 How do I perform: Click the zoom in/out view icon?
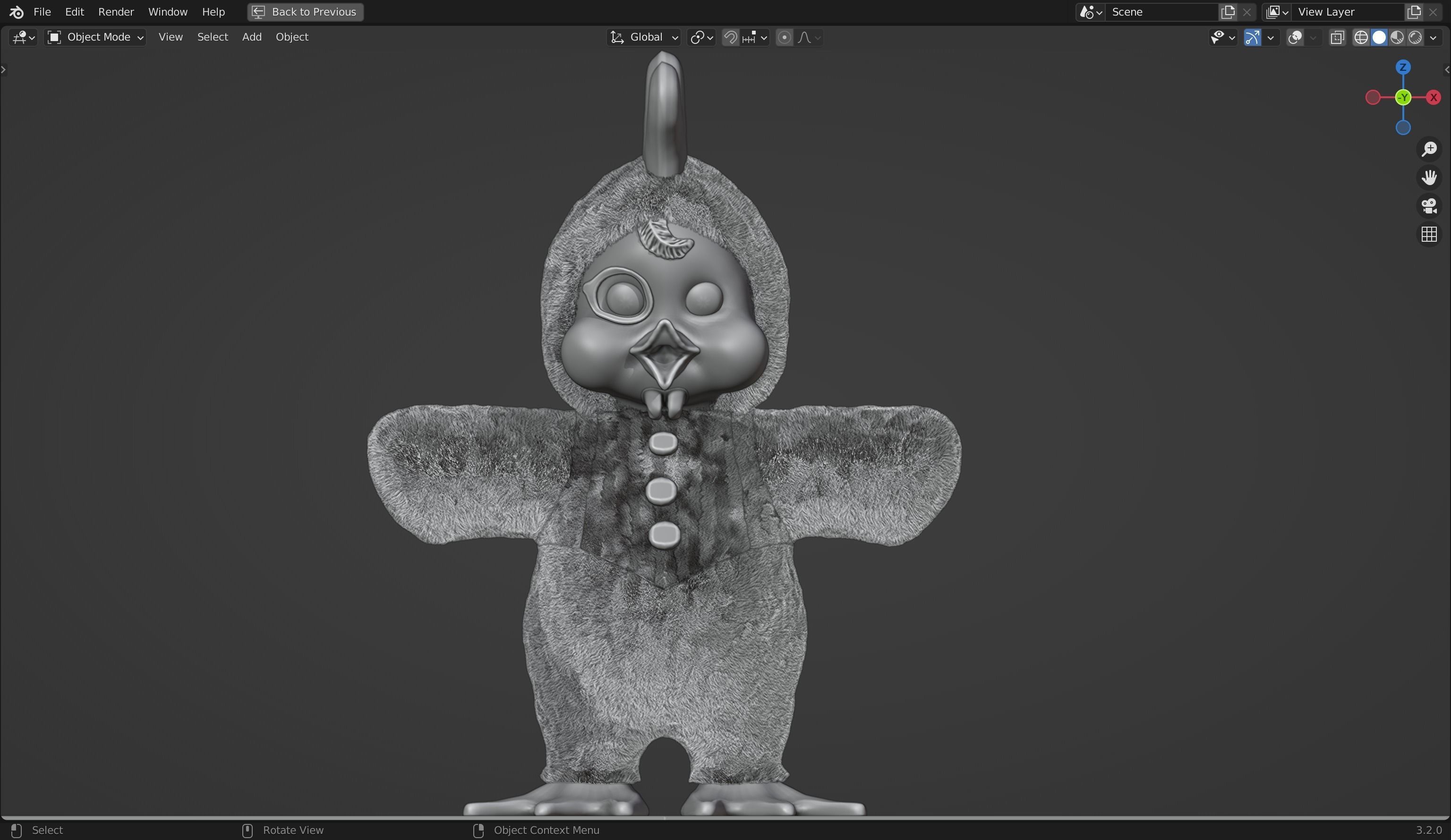(x=1428, y=149)
